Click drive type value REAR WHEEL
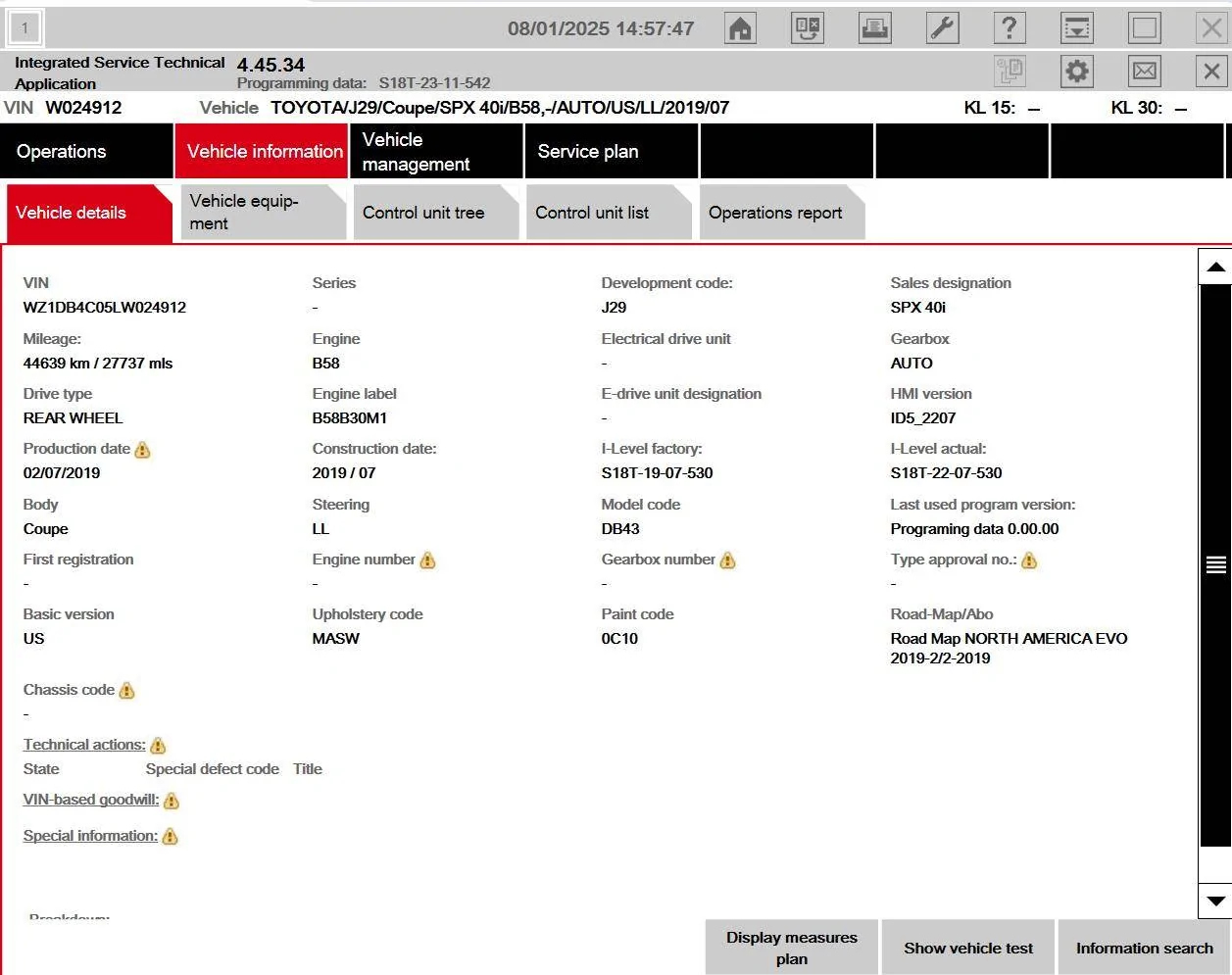1232x975 pixels. 74,418
